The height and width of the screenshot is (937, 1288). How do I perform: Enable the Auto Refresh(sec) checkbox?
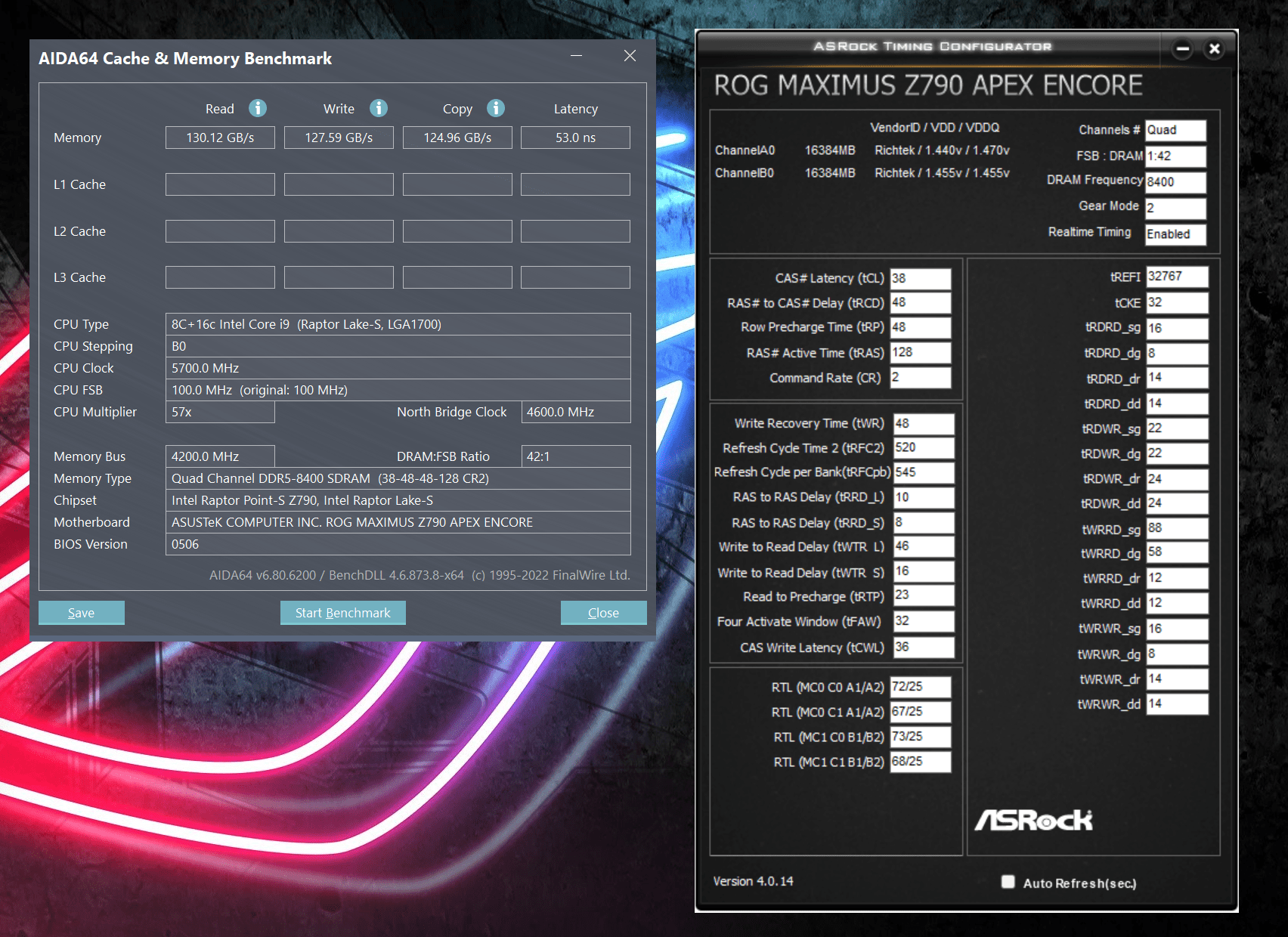coord(1008,882)
